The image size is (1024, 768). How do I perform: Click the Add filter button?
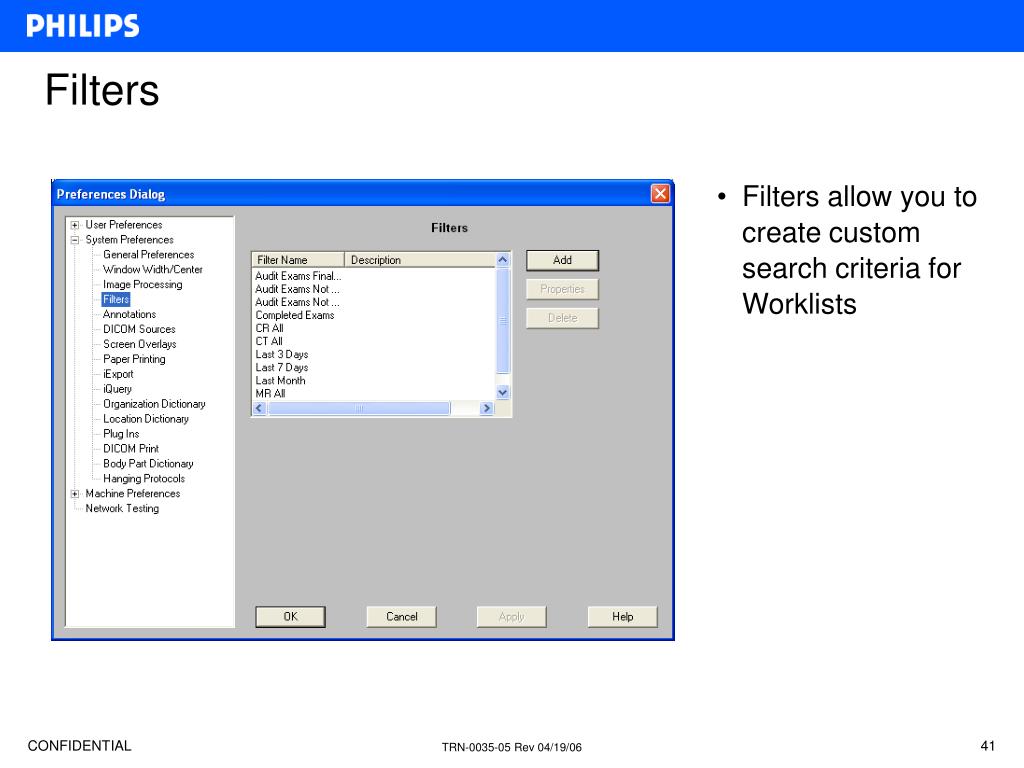coord(562,261)
